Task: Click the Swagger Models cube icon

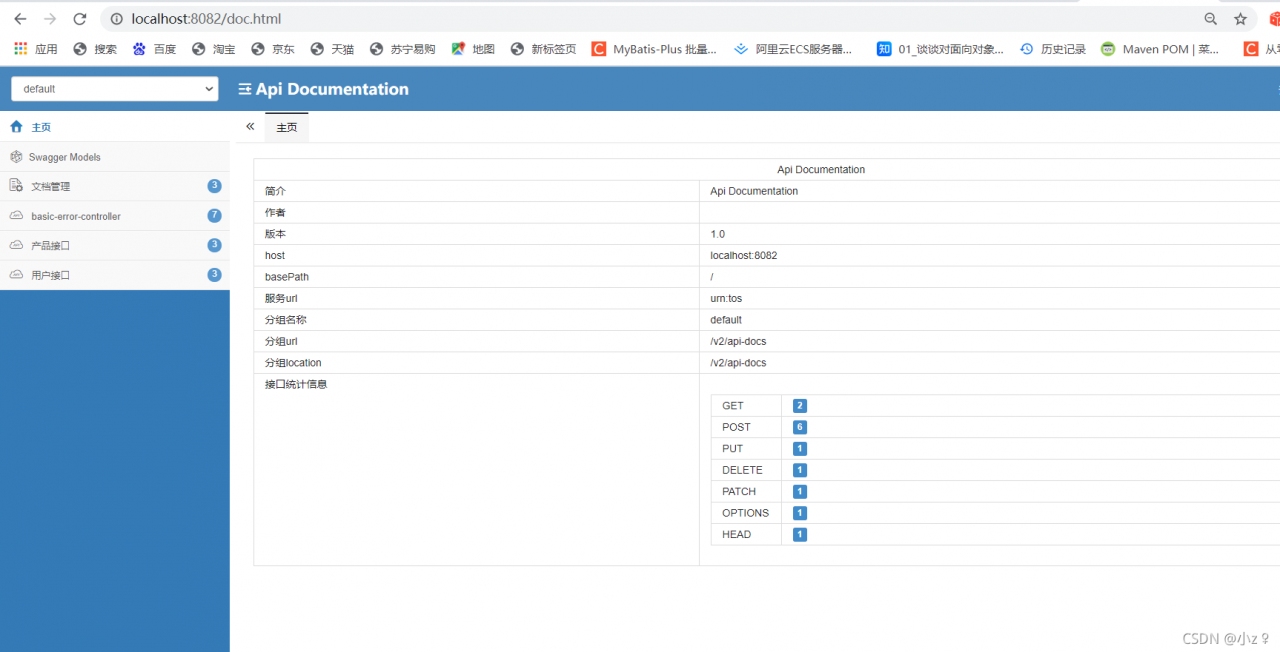Action: click(x=16, y=157)
